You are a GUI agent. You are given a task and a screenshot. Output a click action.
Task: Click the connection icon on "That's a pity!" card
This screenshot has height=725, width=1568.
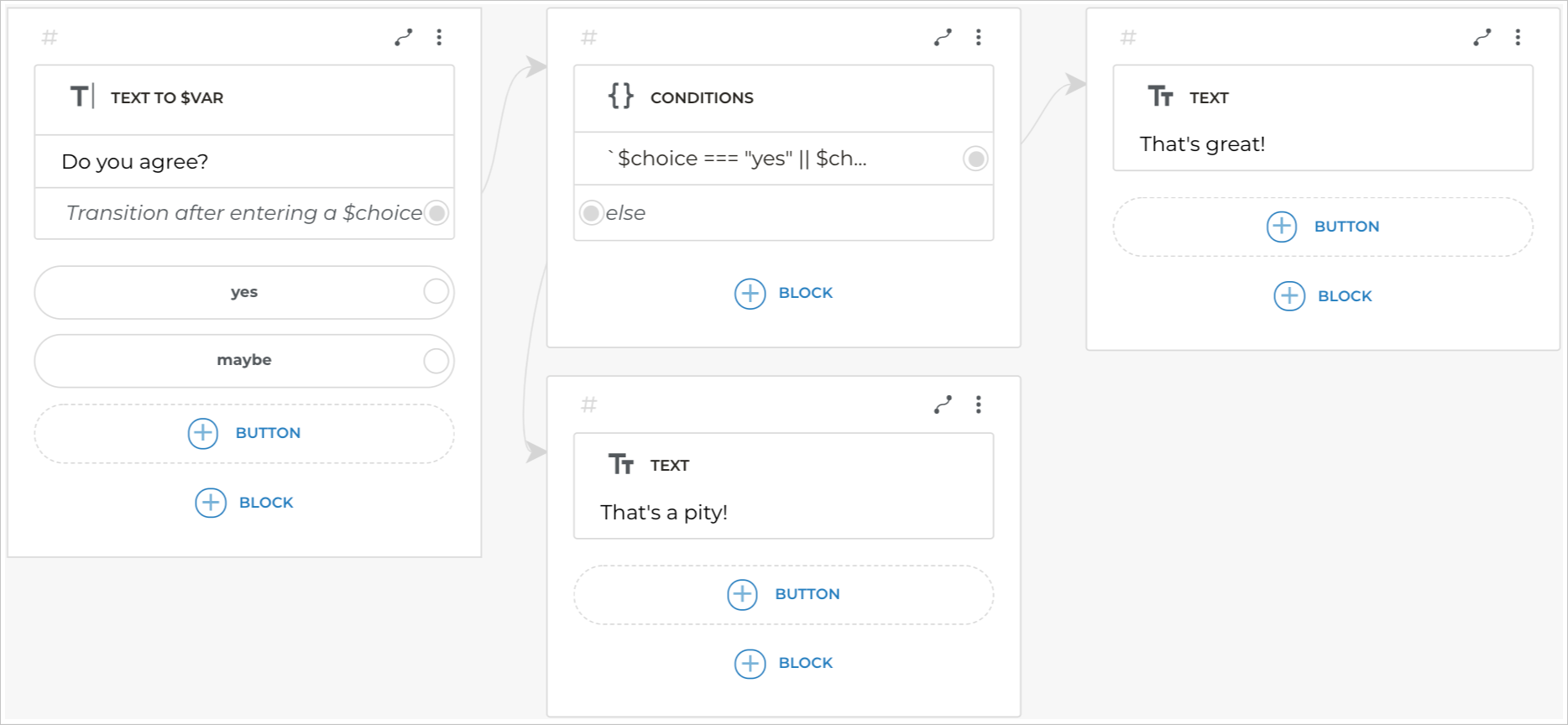(x=943, y=405)
